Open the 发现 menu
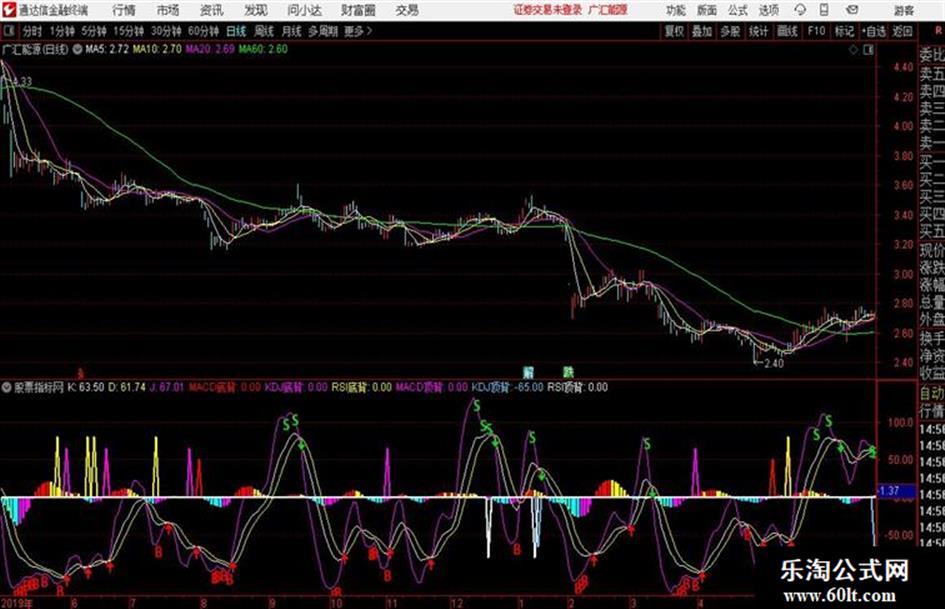The height and width of the screenshot is (609, 945). pos(256,10)
